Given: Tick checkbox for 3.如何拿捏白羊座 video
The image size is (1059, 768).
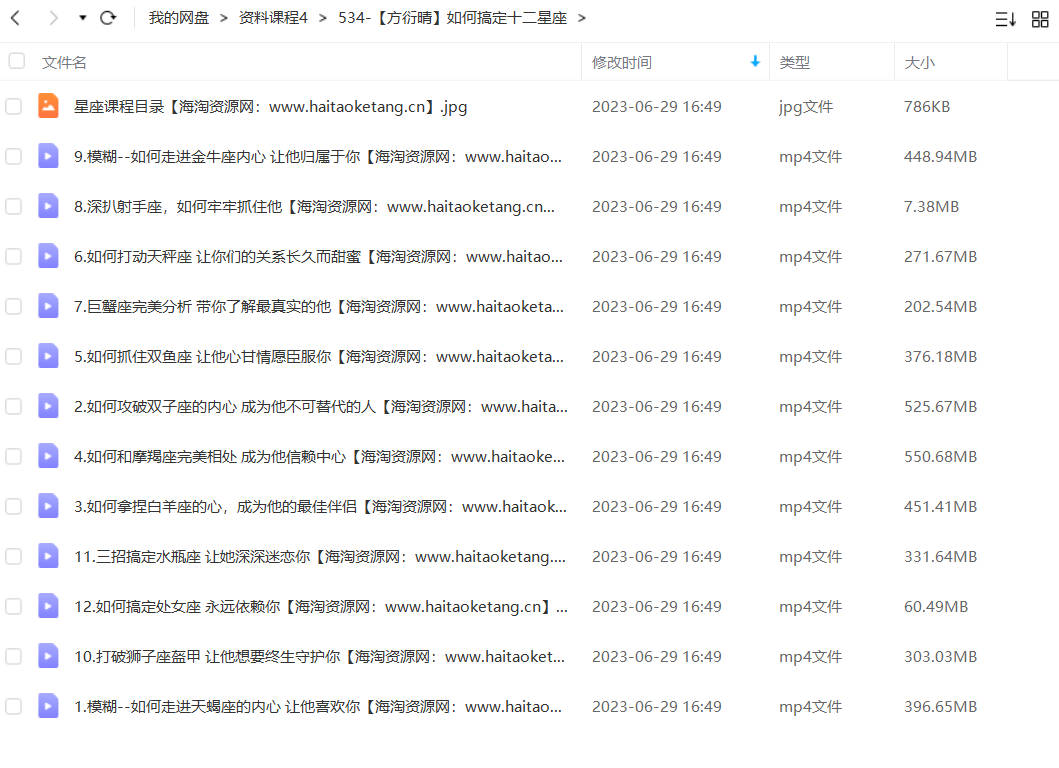Looking at the screenshot, I should (14, 507).
